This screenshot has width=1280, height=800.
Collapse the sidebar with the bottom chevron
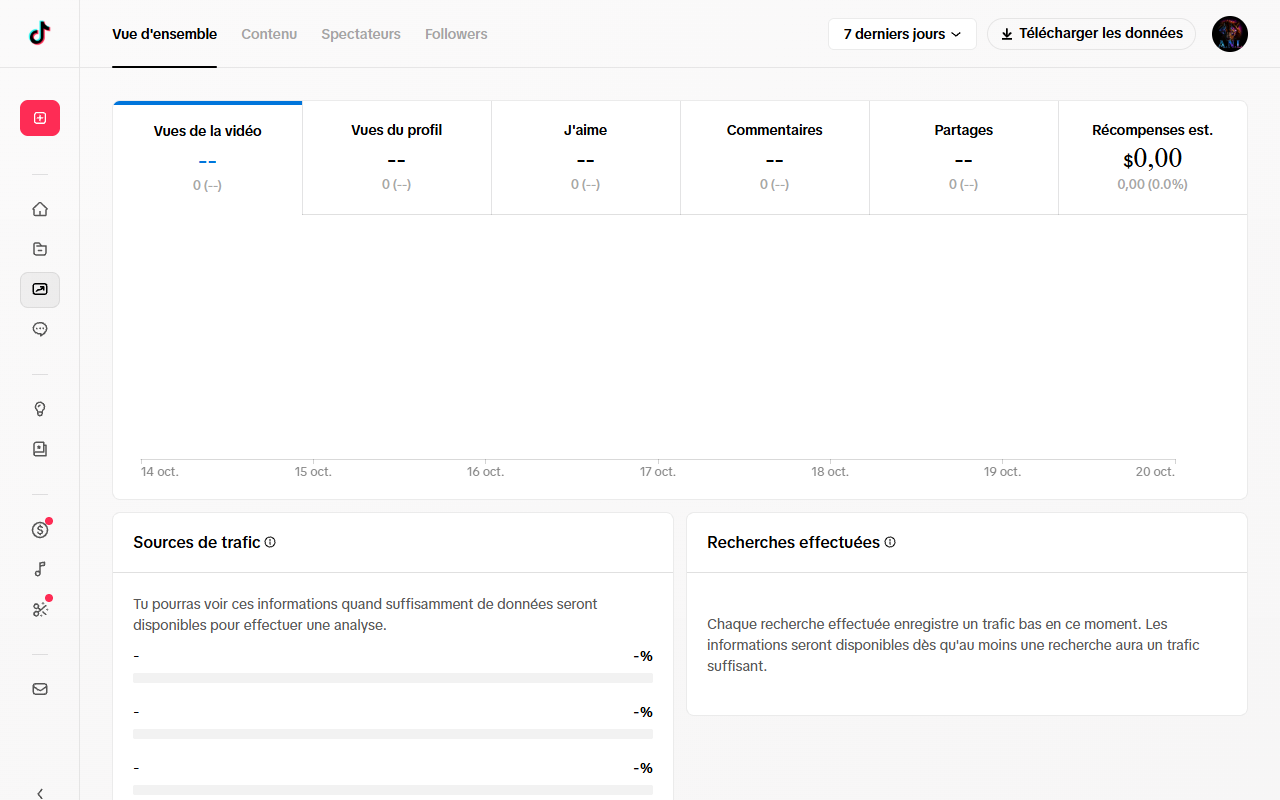[40, 793]
